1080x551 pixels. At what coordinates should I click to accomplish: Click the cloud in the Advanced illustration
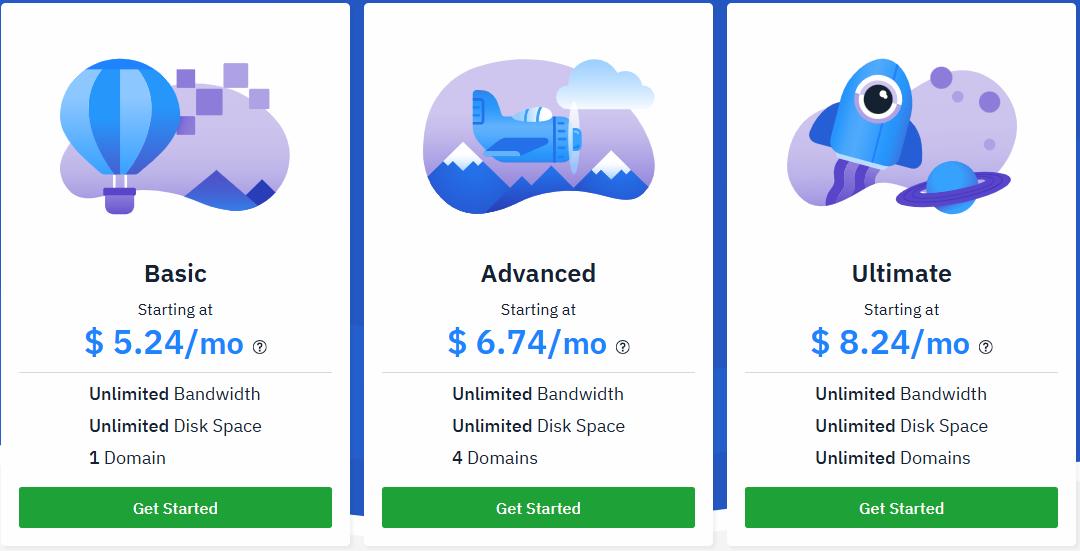605,87
